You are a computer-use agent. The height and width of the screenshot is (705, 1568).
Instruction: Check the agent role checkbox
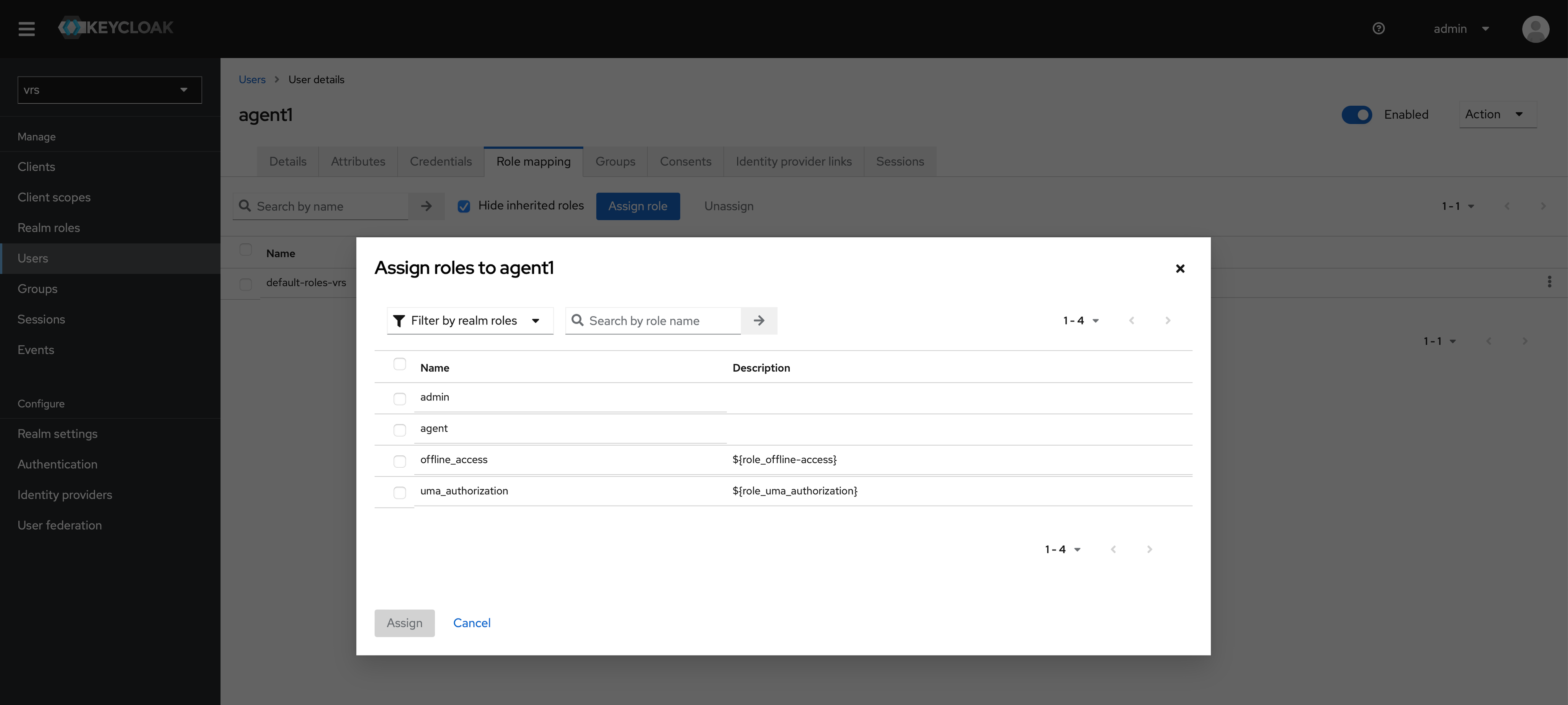click(399, 430)
